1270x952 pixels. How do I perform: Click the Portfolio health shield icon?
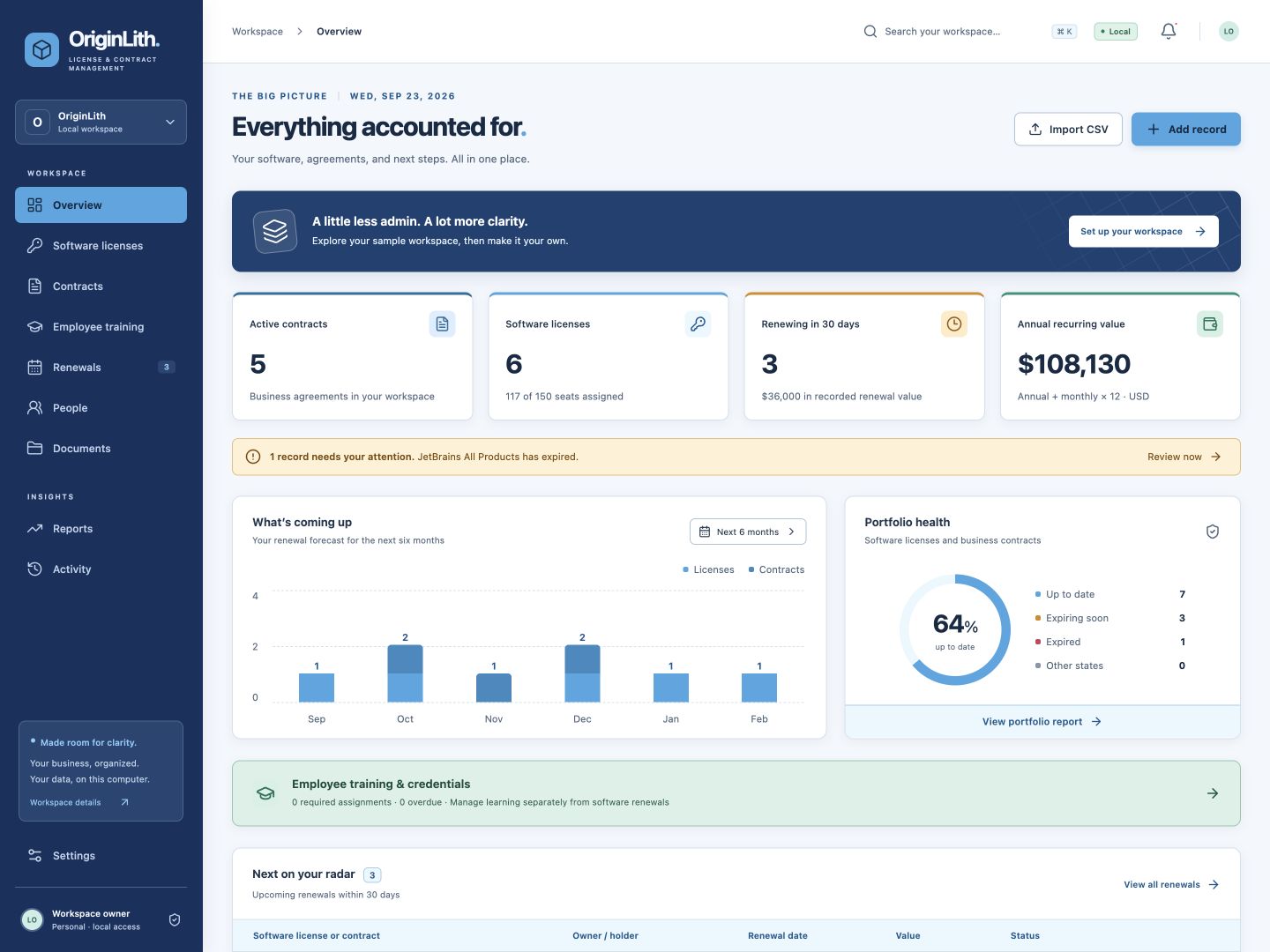point(1213,532)
